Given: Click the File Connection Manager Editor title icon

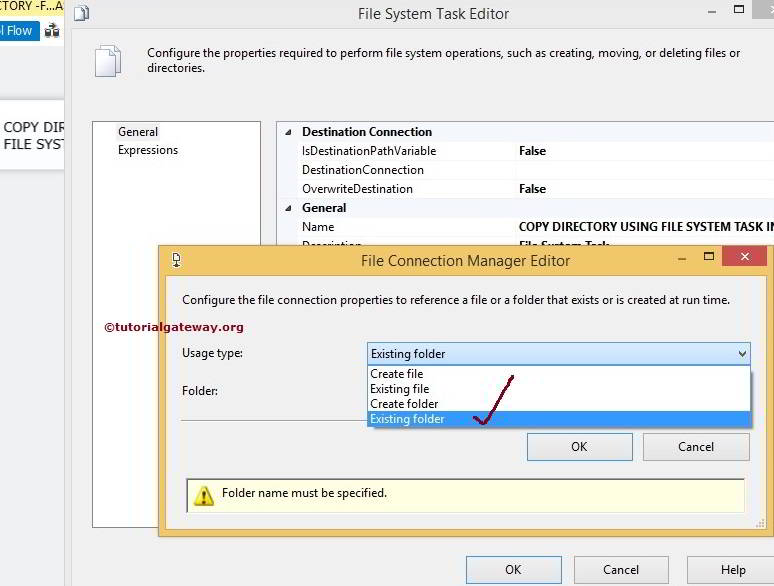Looking at the screenshot, I should (176, 260).
